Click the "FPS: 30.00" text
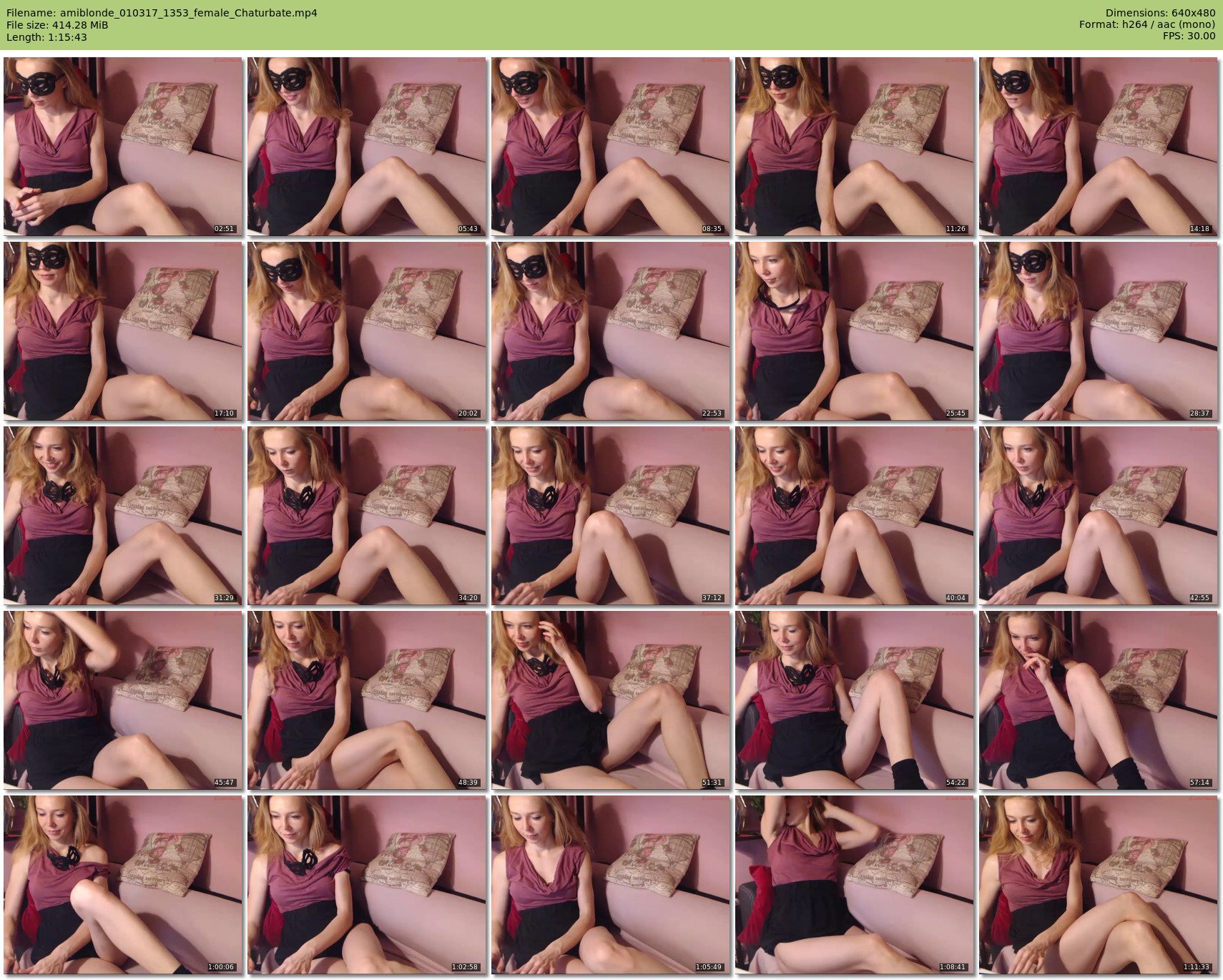This screenshot has height=980, width=1223. (x=1189, y=36)
